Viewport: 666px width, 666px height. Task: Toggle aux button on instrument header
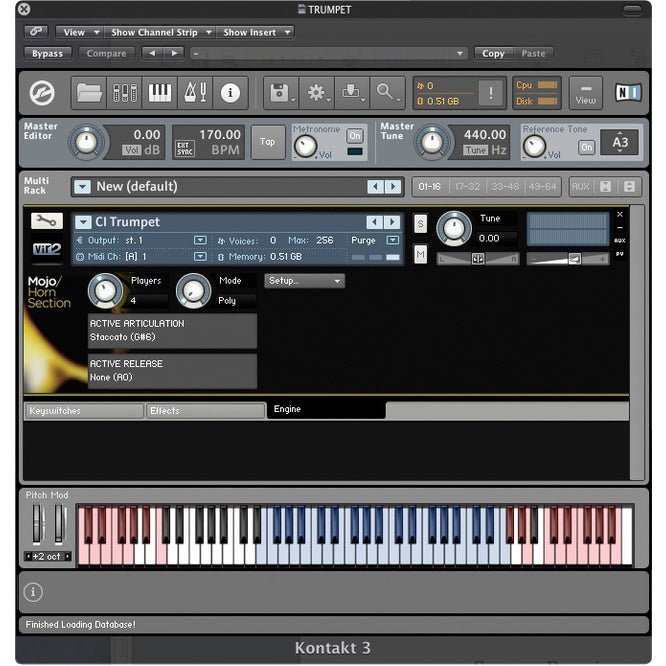point(620,240)
